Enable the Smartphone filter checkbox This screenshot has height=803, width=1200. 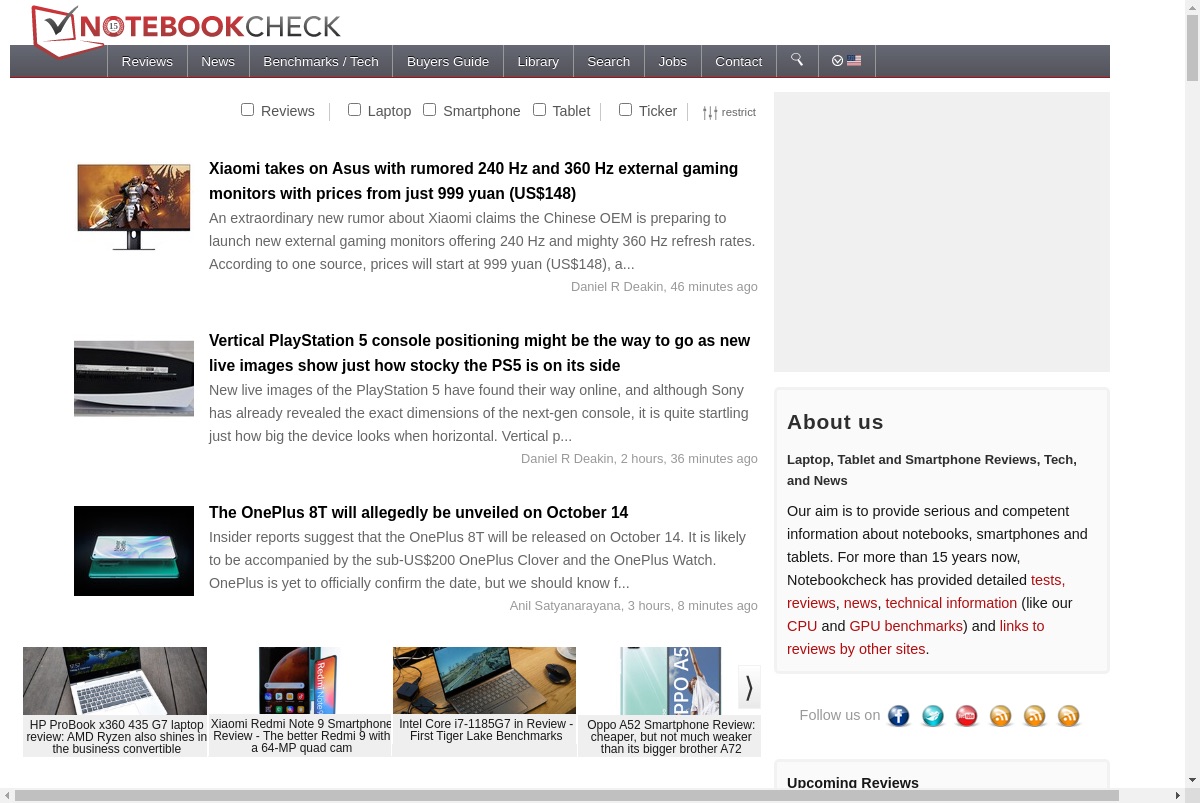[429, 109]
